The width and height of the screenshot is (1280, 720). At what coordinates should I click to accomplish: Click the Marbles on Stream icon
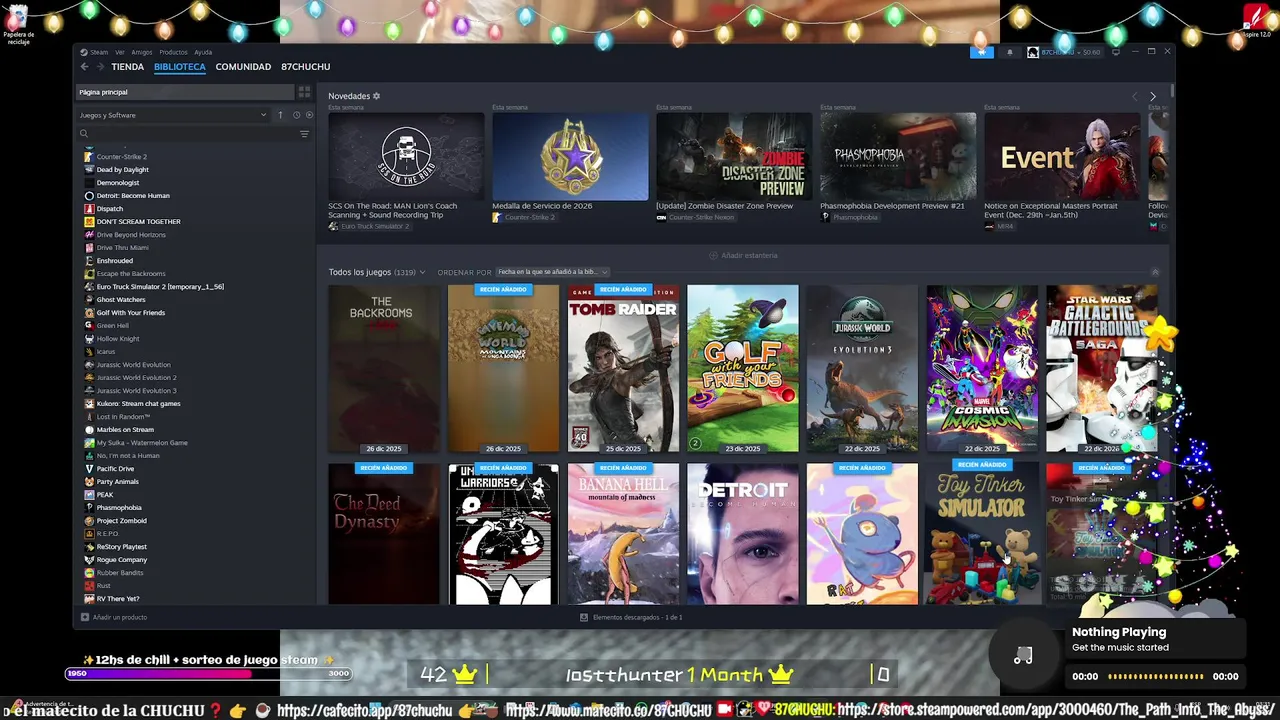click(x=89, y=430)
